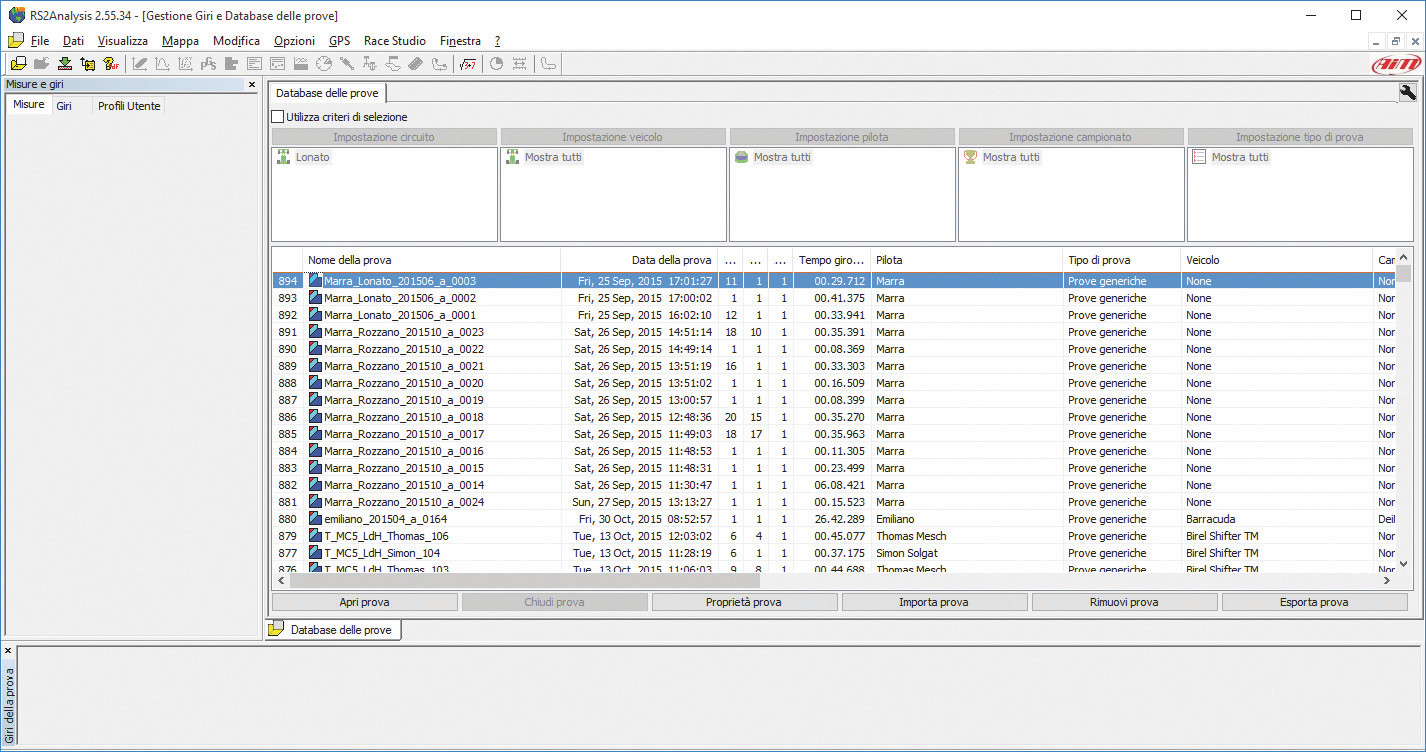Open the File menu

pyautogui.click(x=40, y=41)
